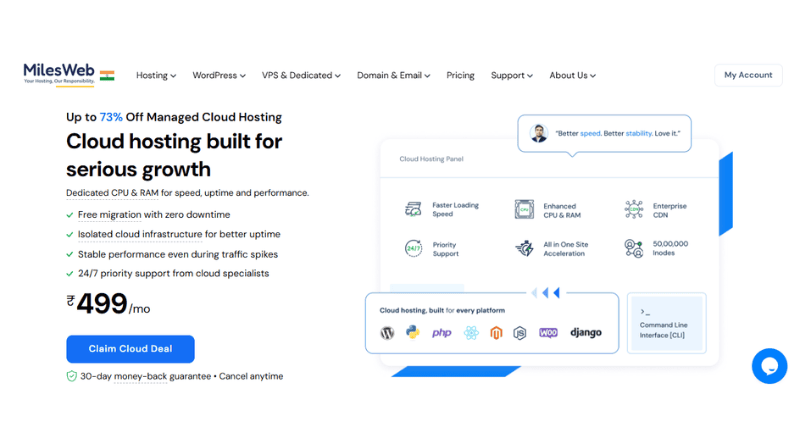Click the ₹499/mo price

coord(108,304)
